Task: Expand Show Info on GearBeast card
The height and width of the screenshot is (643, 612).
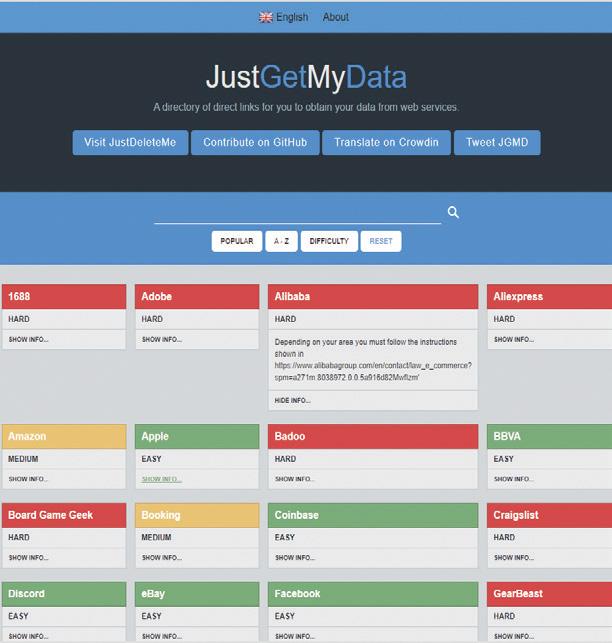Action: 514,636
